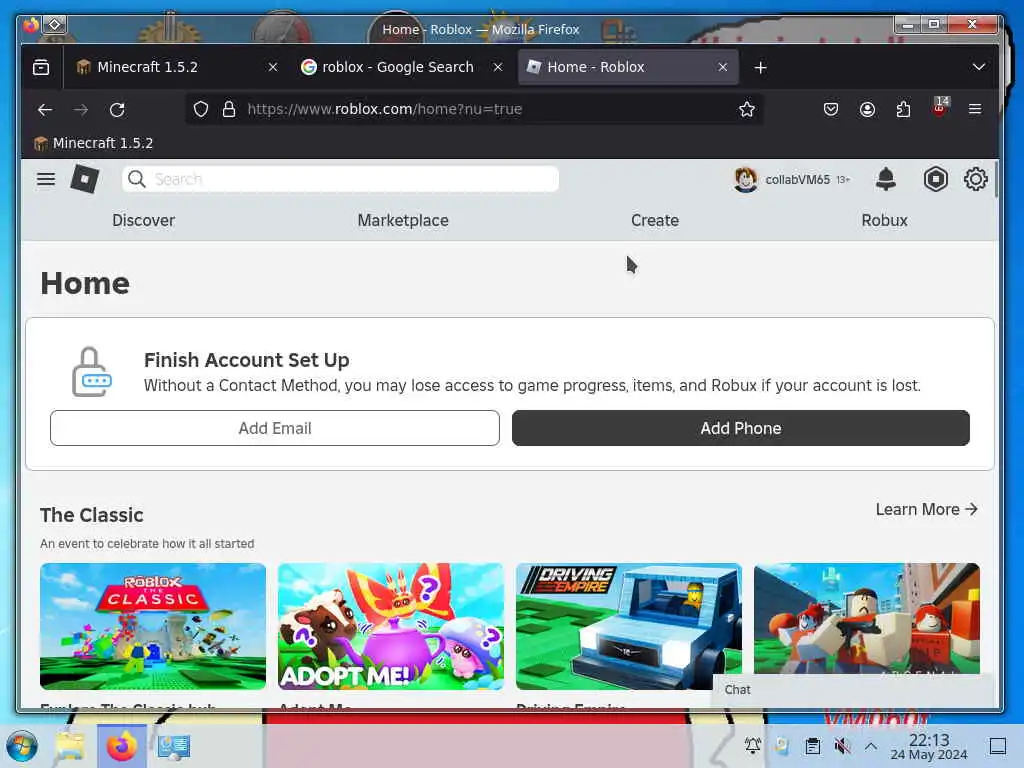This screenshot has height=768, width=1024.
Task: Open the Roblox hamburger navigation menu
Action: 46,179
